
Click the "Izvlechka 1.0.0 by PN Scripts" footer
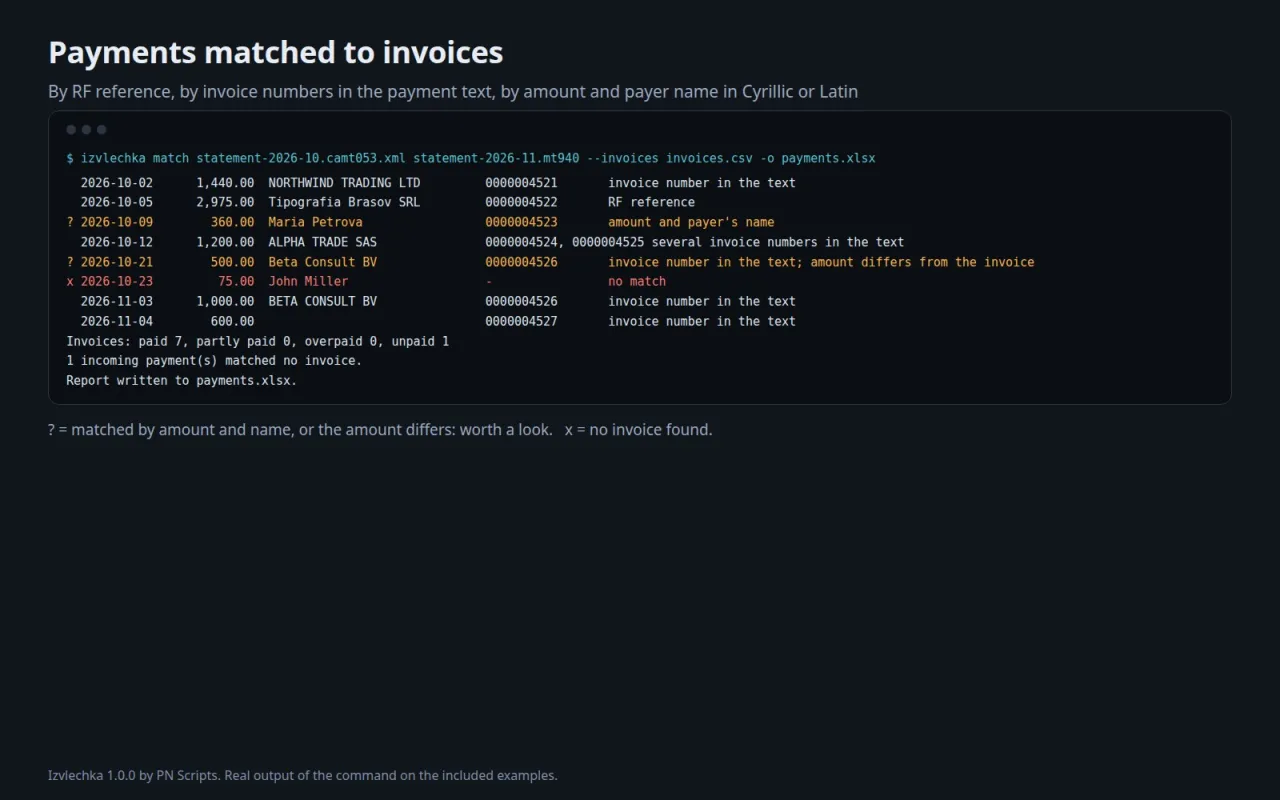[302, 775]
